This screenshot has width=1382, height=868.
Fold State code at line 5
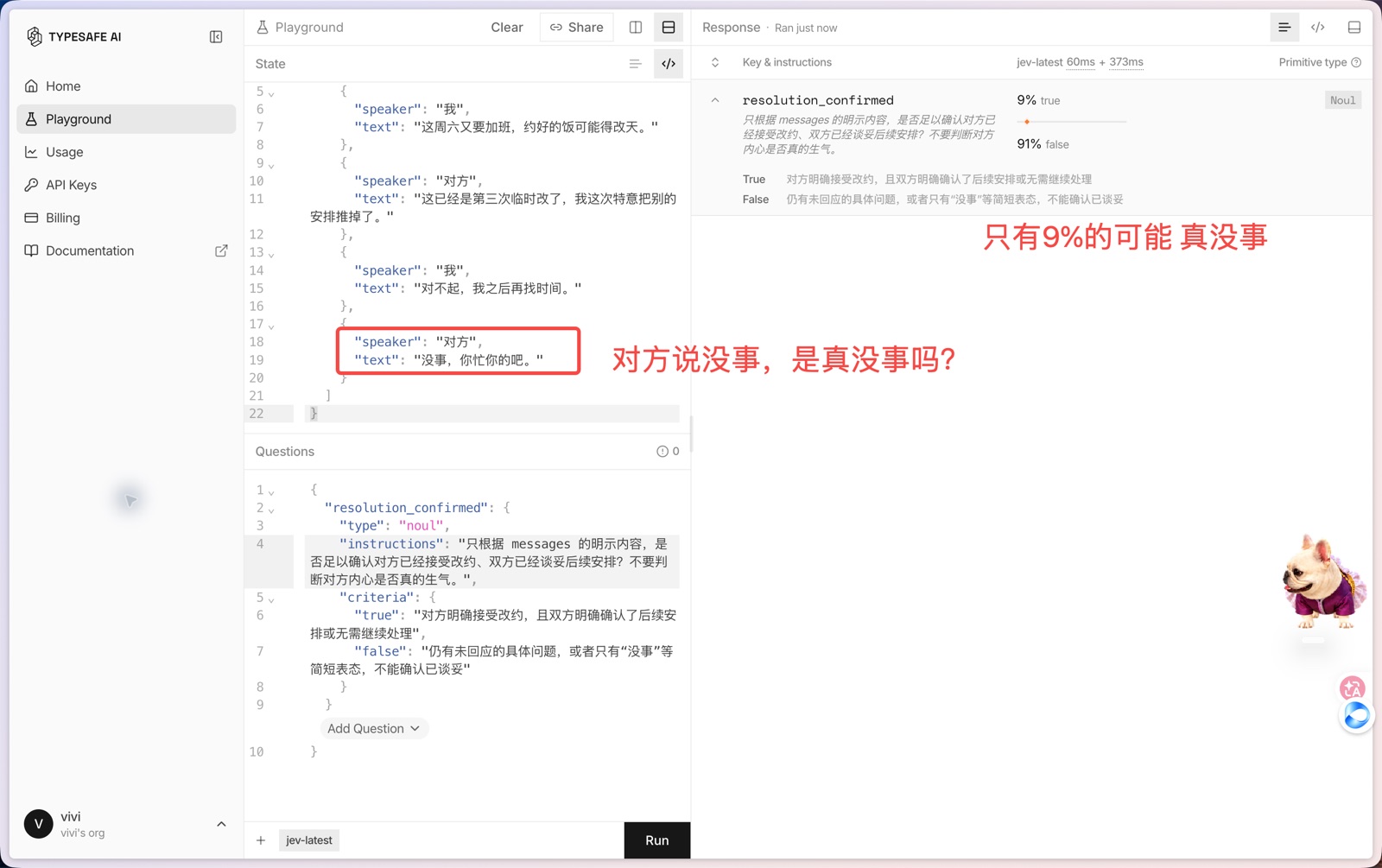pyautogui.click(x=271, y=93)
